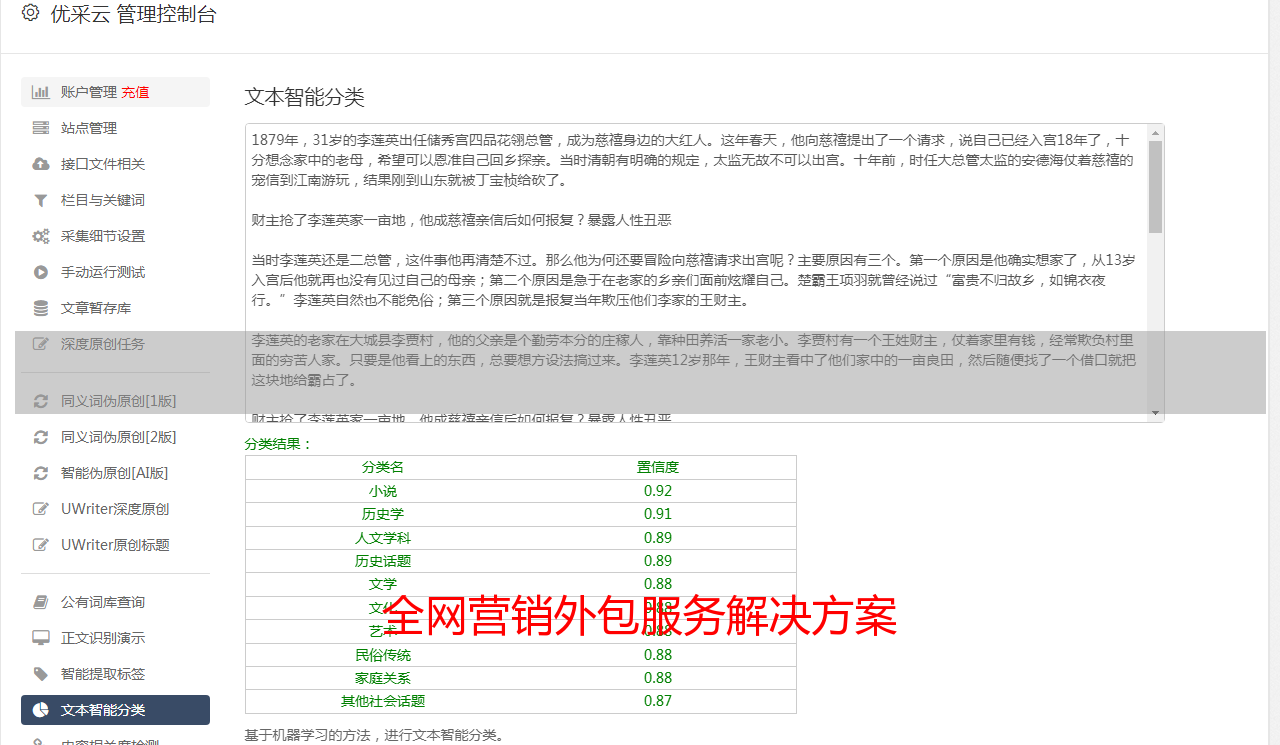Click the 0.92 confidence value
Viewport: 1280px width, 745px height.
(658, 491)
